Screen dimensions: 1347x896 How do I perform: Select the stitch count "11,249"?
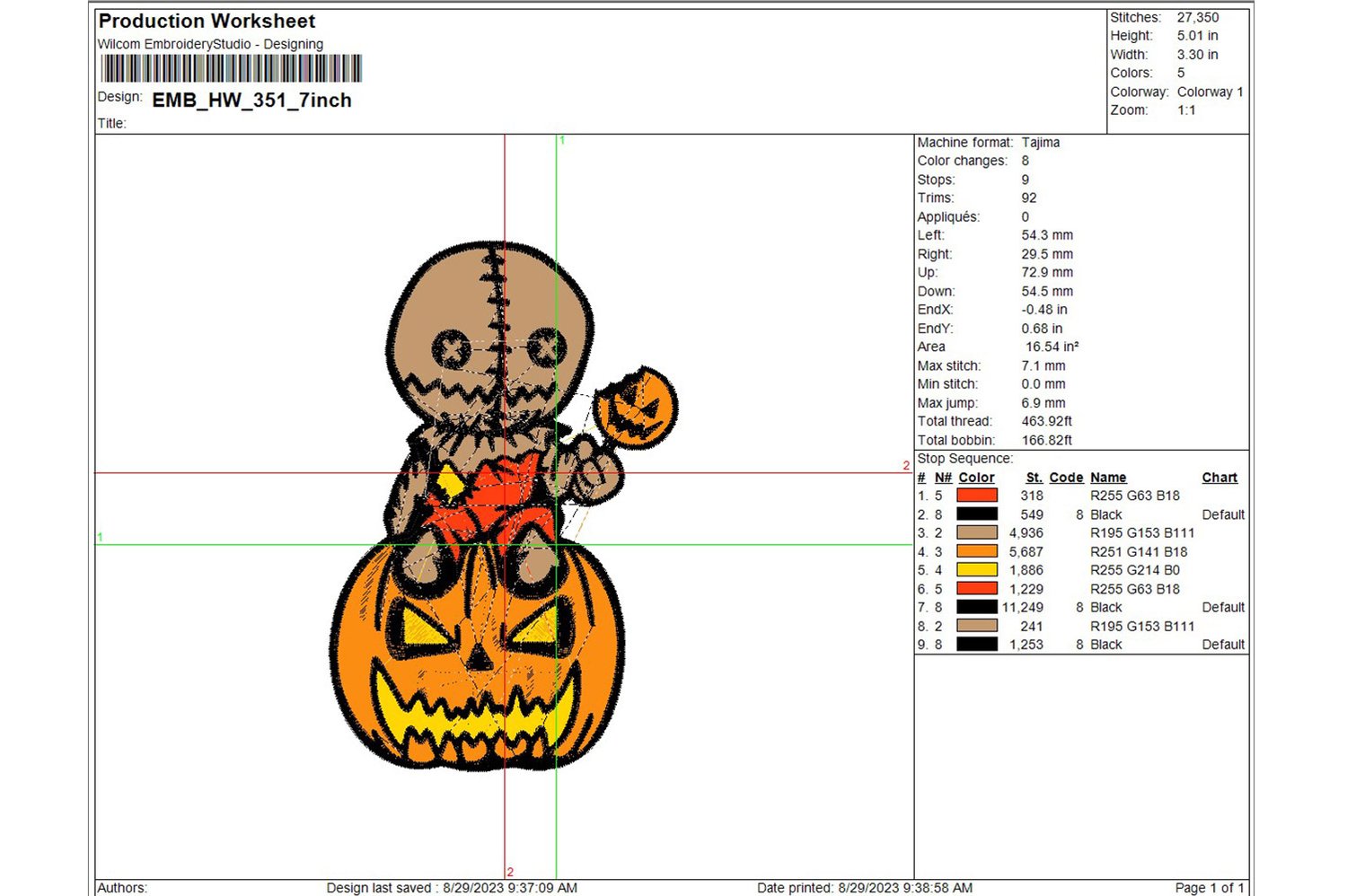point(1023,608)
